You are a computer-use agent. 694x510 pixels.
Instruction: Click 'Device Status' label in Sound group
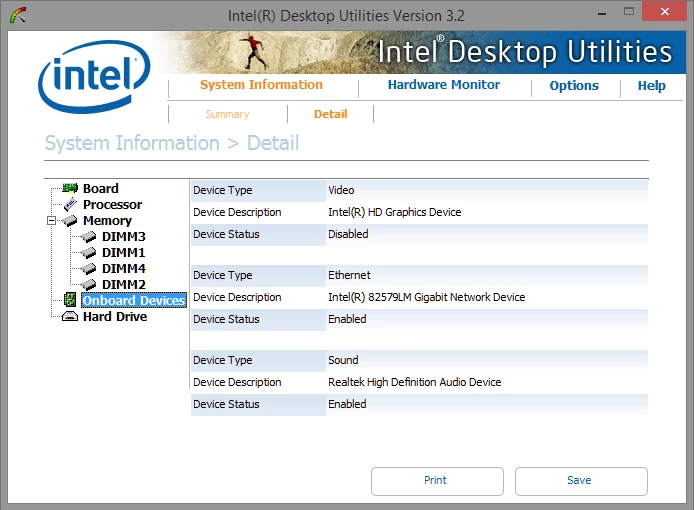226,404
